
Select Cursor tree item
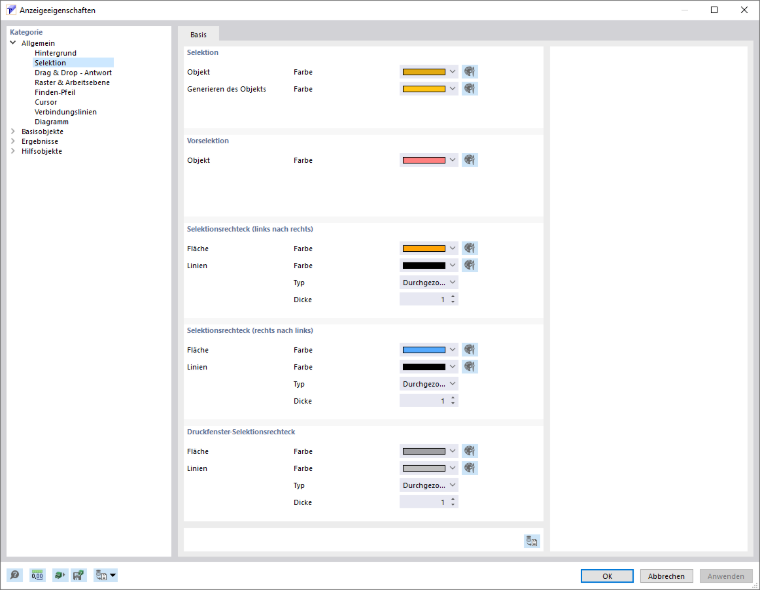[x=46, y=102]
